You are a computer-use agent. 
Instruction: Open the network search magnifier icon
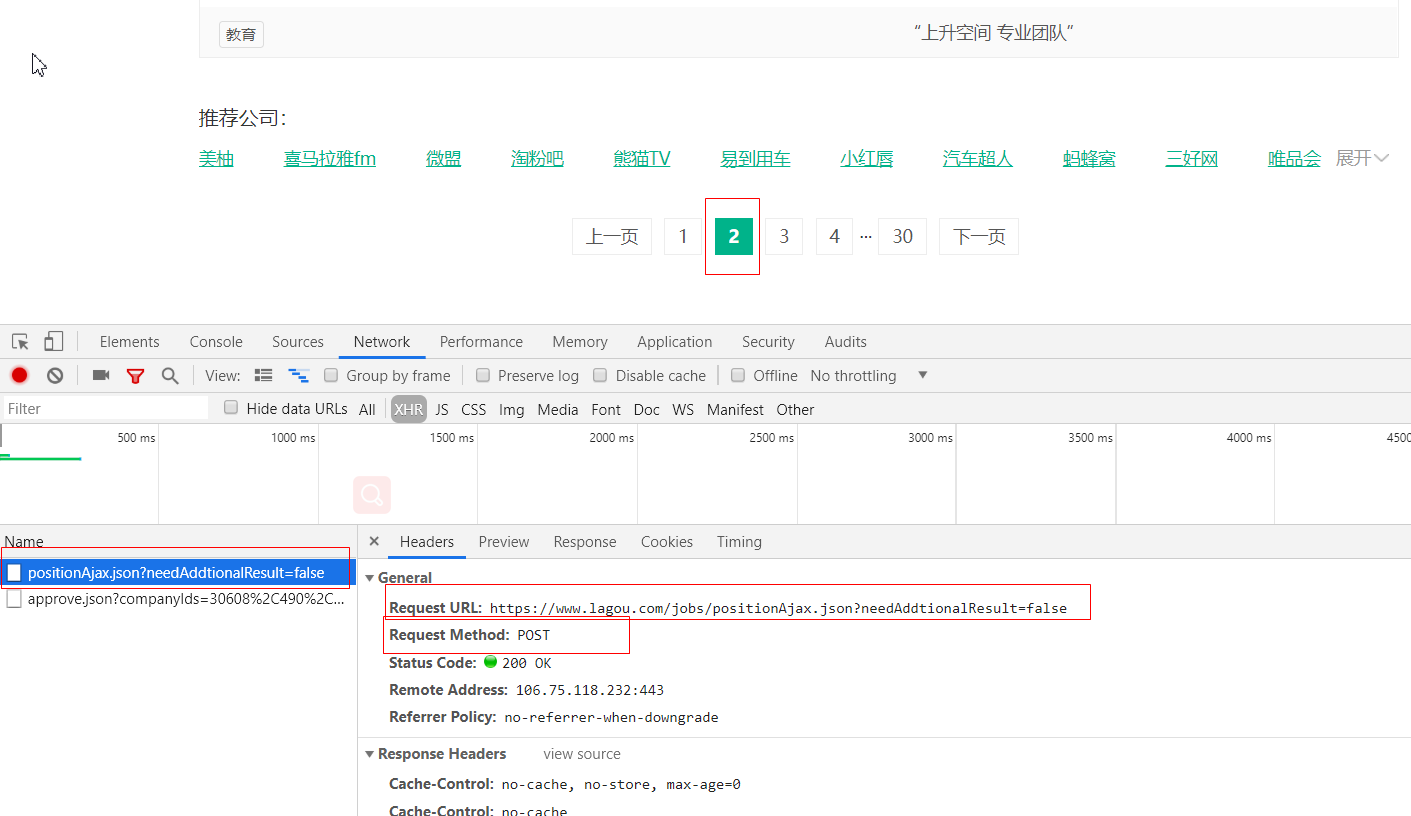click(170, 376)
